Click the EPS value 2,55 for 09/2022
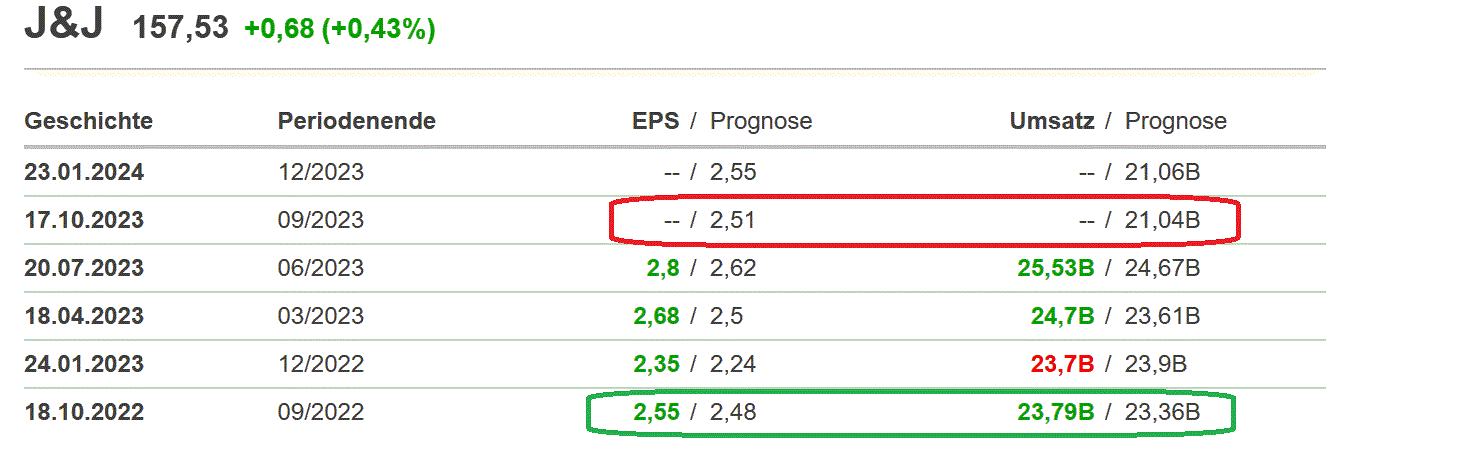The image size is (1463, 453). (x=656, y=412)
